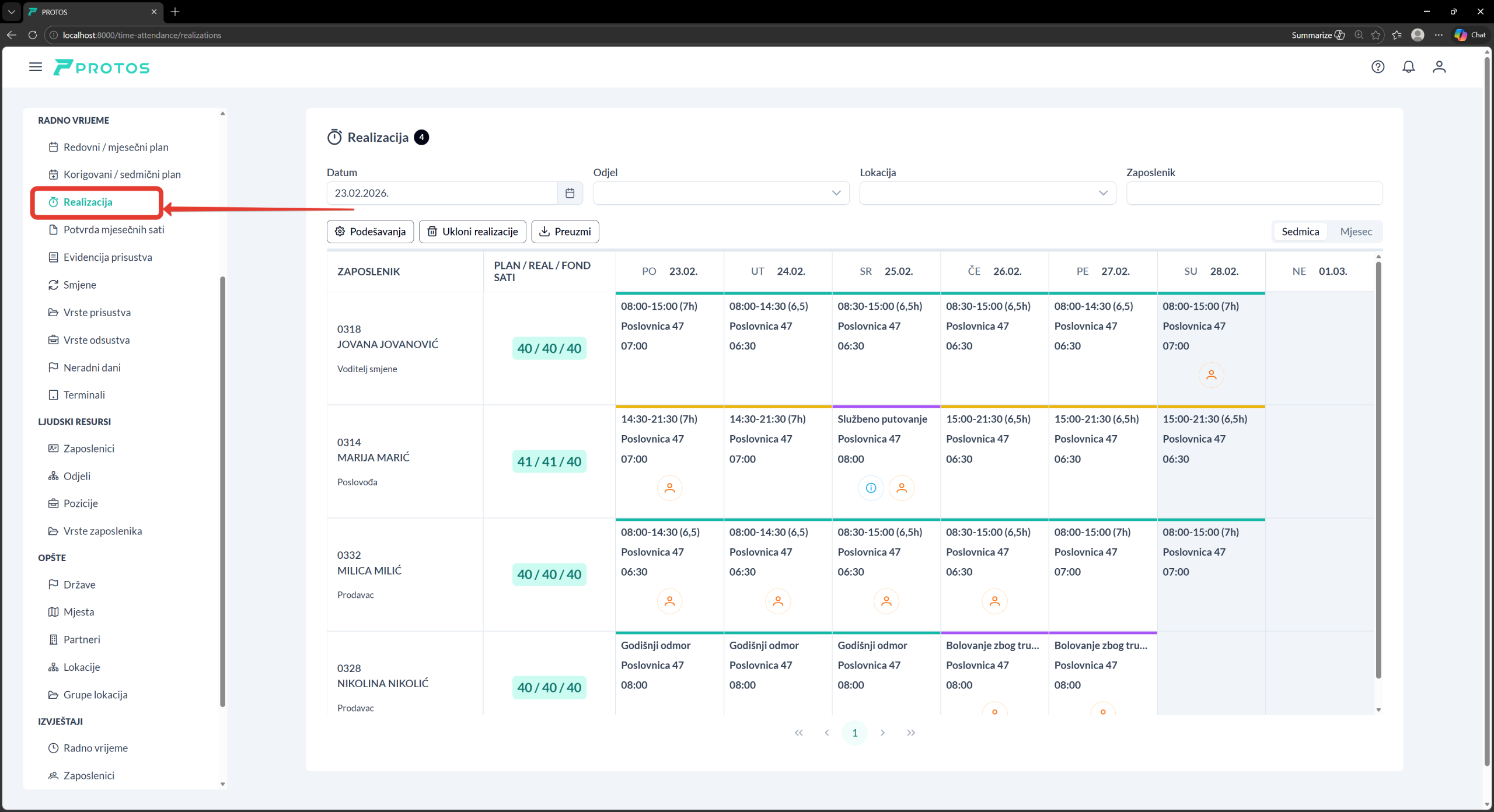Go to Smjene menu item
The height and width of the screenshot is (812, 1494).
point(80,285)
